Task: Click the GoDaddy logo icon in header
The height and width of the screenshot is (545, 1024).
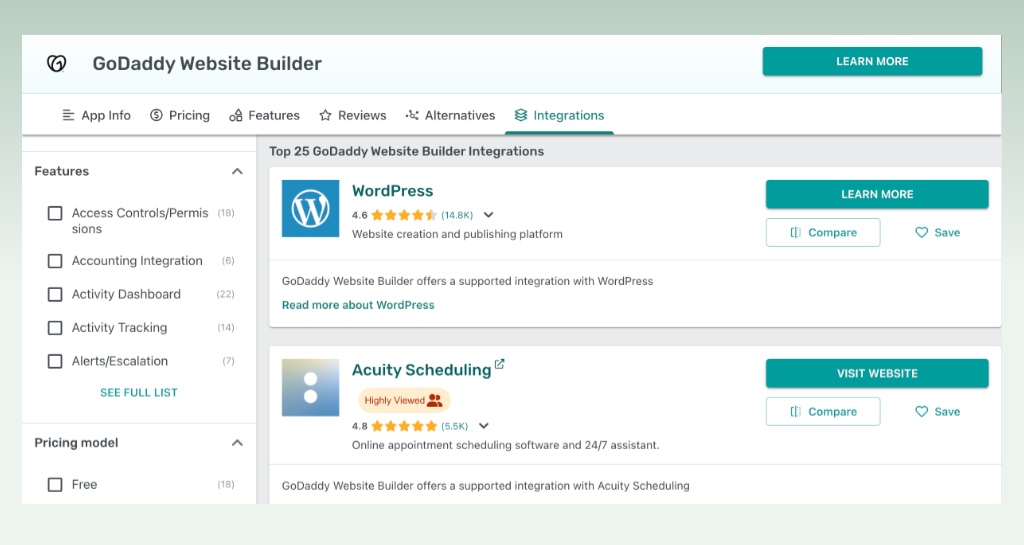Action: pos(57,63)
